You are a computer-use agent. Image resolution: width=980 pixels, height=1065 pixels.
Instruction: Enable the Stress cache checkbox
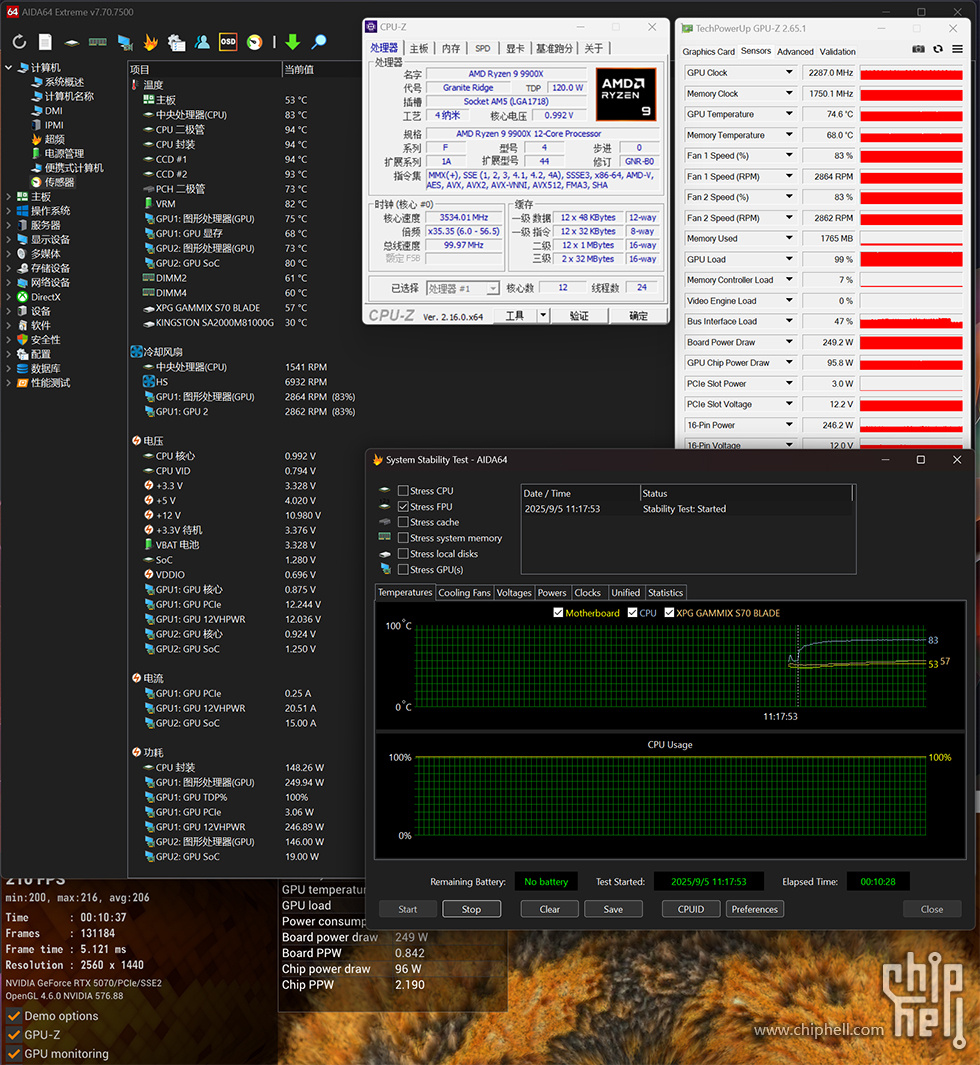(403, 522)
